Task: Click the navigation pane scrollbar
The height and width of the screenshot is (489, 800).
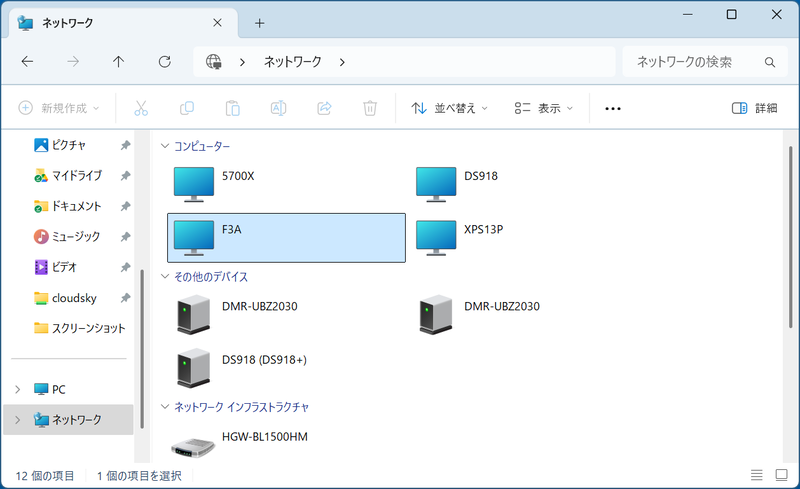Action: [142, 349]
